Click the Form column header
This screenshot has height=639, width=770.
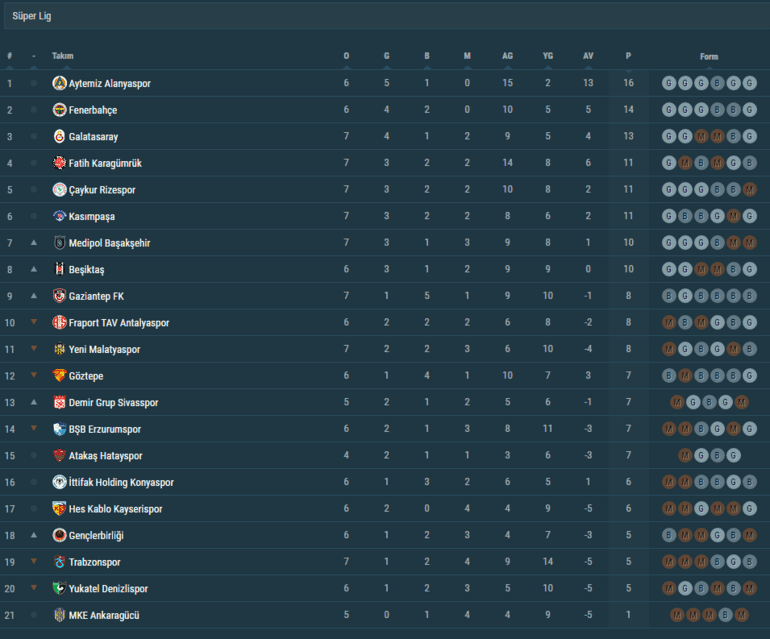[709, 56]
